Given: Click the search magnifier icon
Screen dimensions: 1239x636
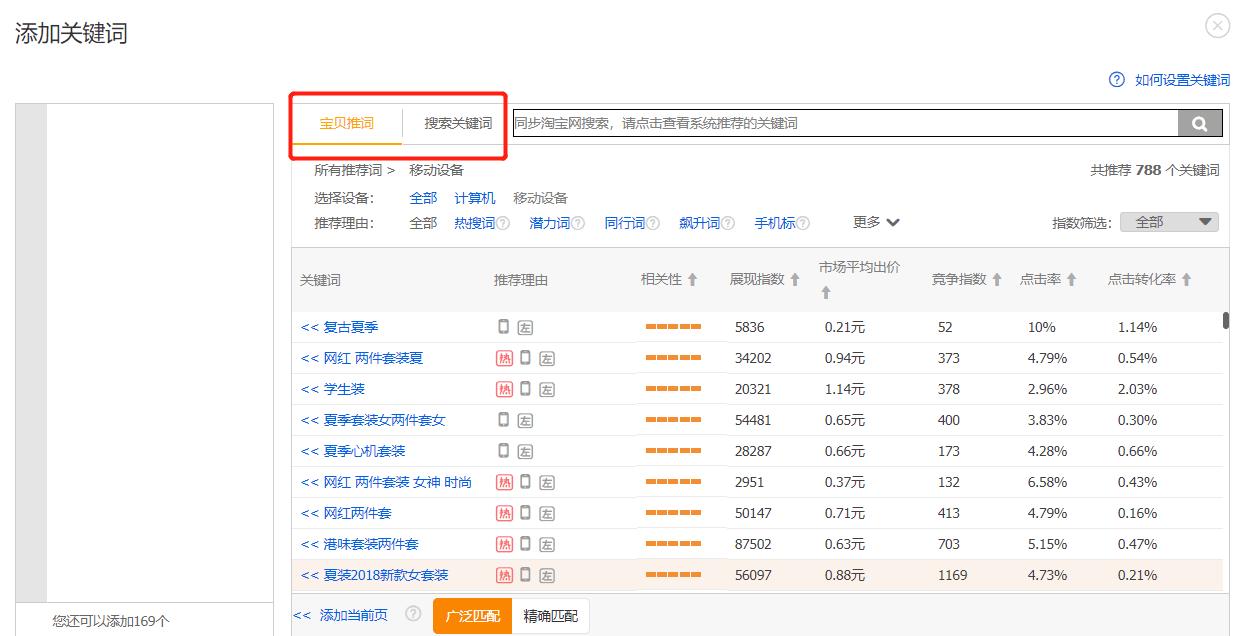Looking at the screenshot, I should [1199, 122].
